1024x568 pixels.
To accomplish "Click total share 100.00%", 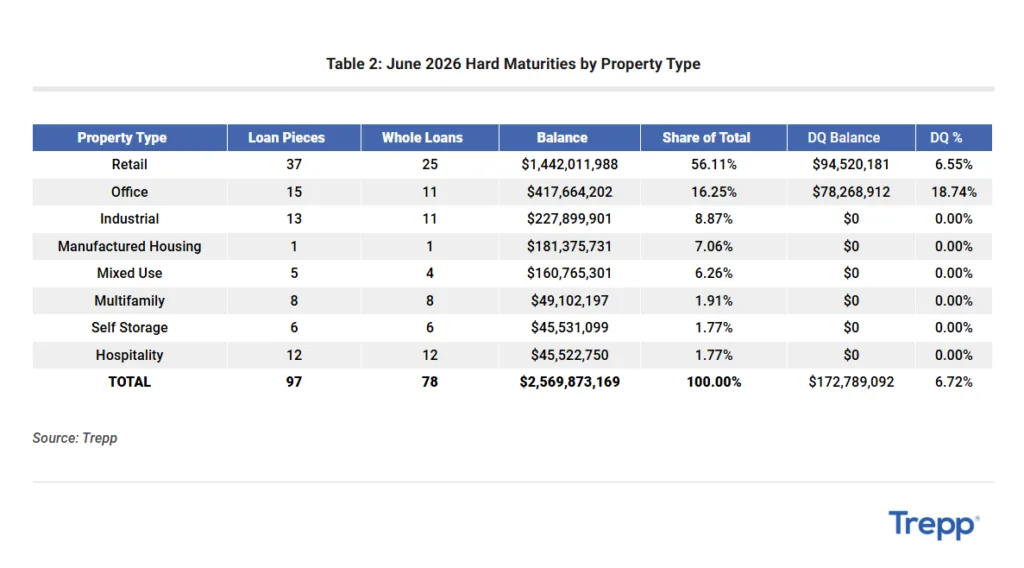I will pyautogui.click(x=714, y=382).
